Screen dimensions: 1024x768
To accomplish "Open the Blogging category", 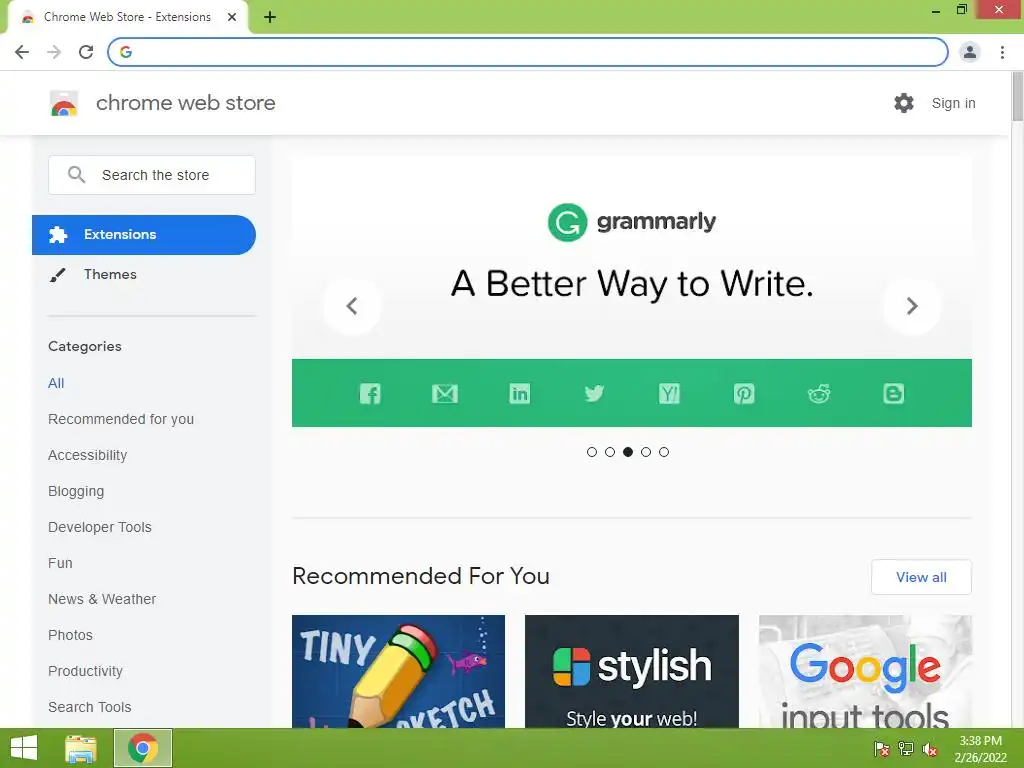I will [76, 491].
